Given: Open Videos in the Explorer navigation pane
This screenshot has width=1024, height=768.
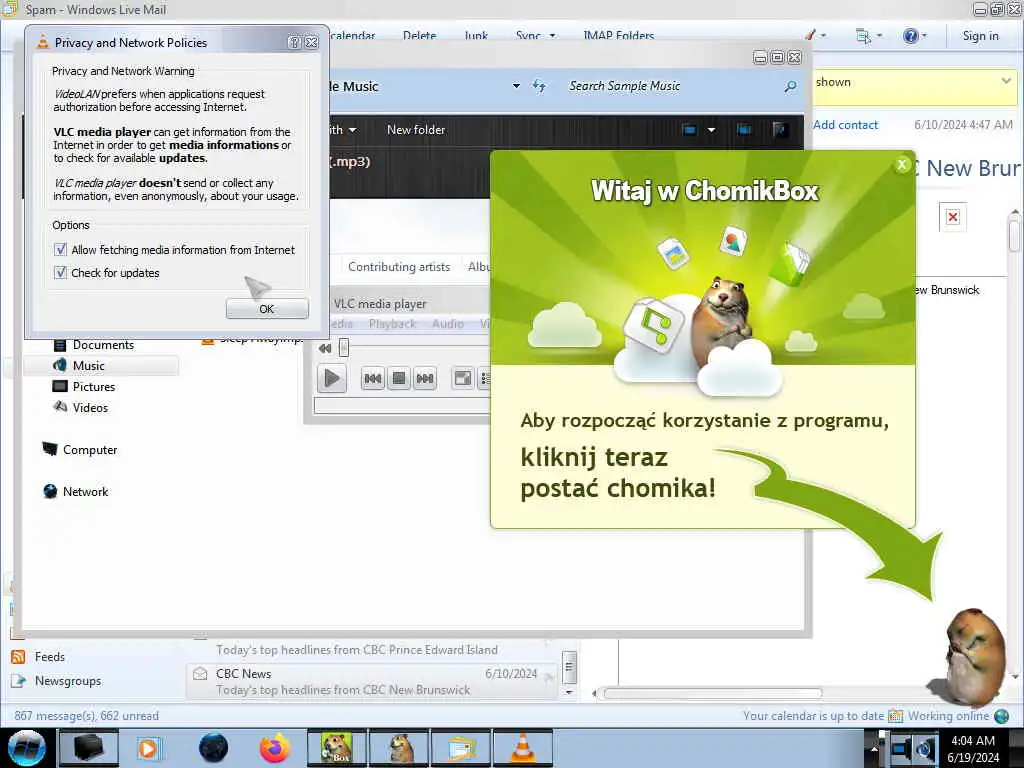Looking at the screenshot, I should 90,408.
